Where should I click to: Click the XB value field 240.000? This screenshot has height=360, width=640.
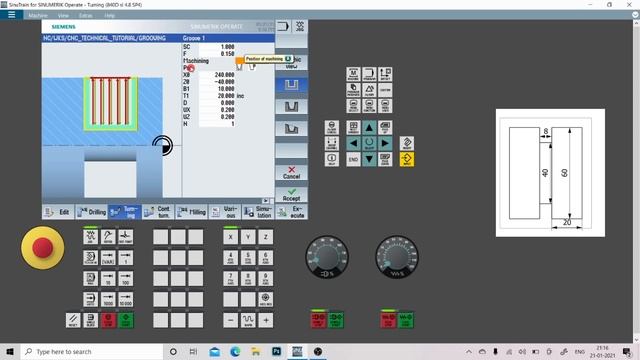point(217,75)
